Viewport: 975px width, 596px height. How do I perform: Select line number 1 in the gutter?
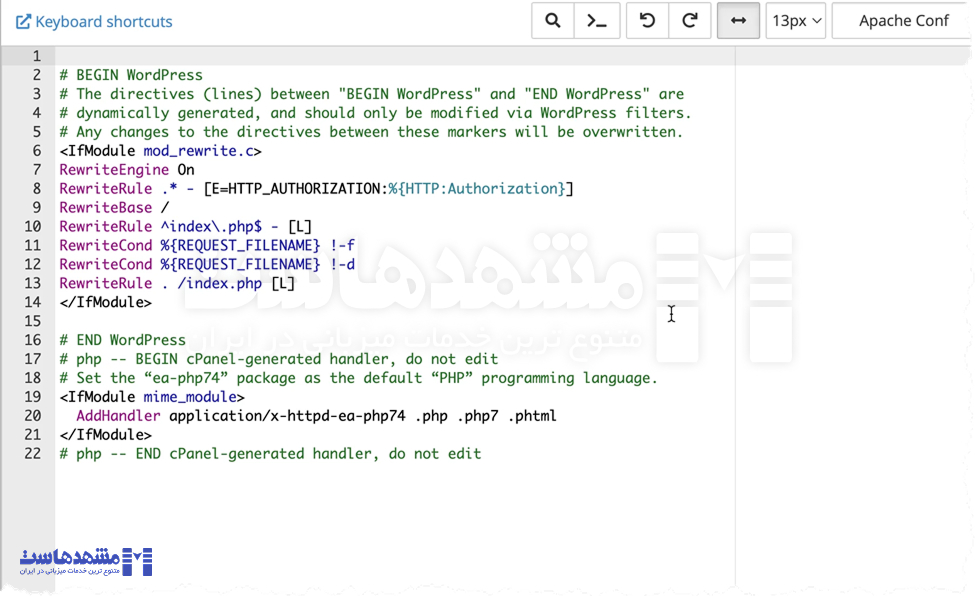pos(36,56)
